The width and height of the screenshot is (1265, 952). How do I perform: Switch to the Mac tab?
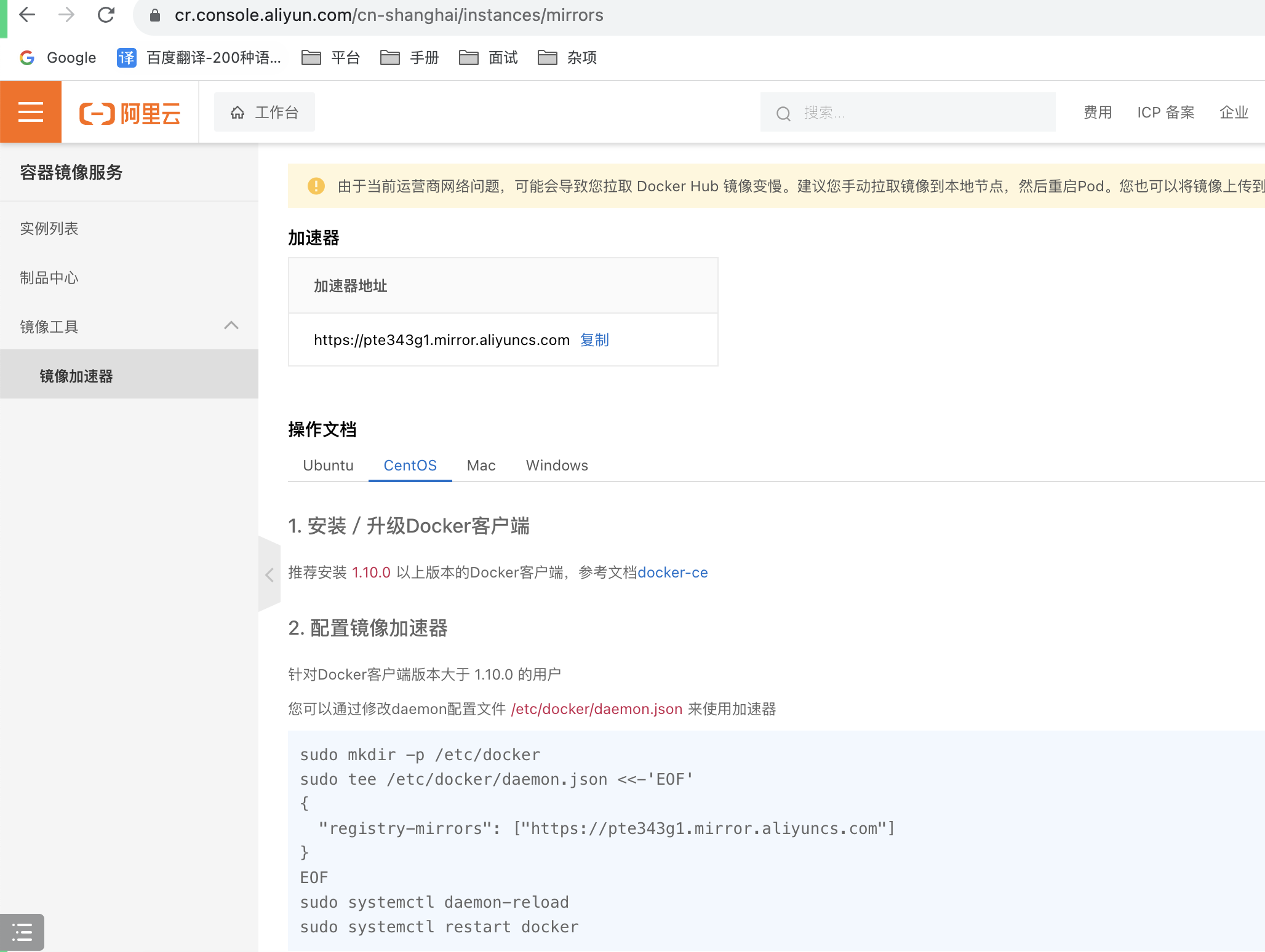(x=481, y=466)
